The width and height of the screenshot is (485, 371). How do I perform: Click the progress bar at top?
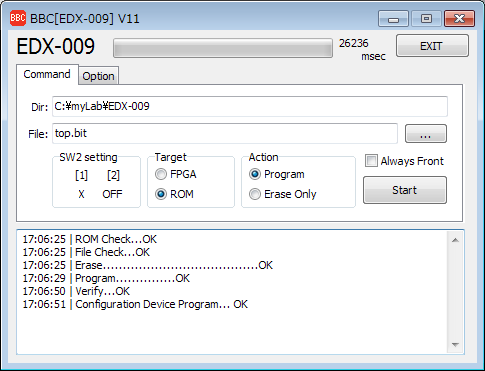(223, 48)
